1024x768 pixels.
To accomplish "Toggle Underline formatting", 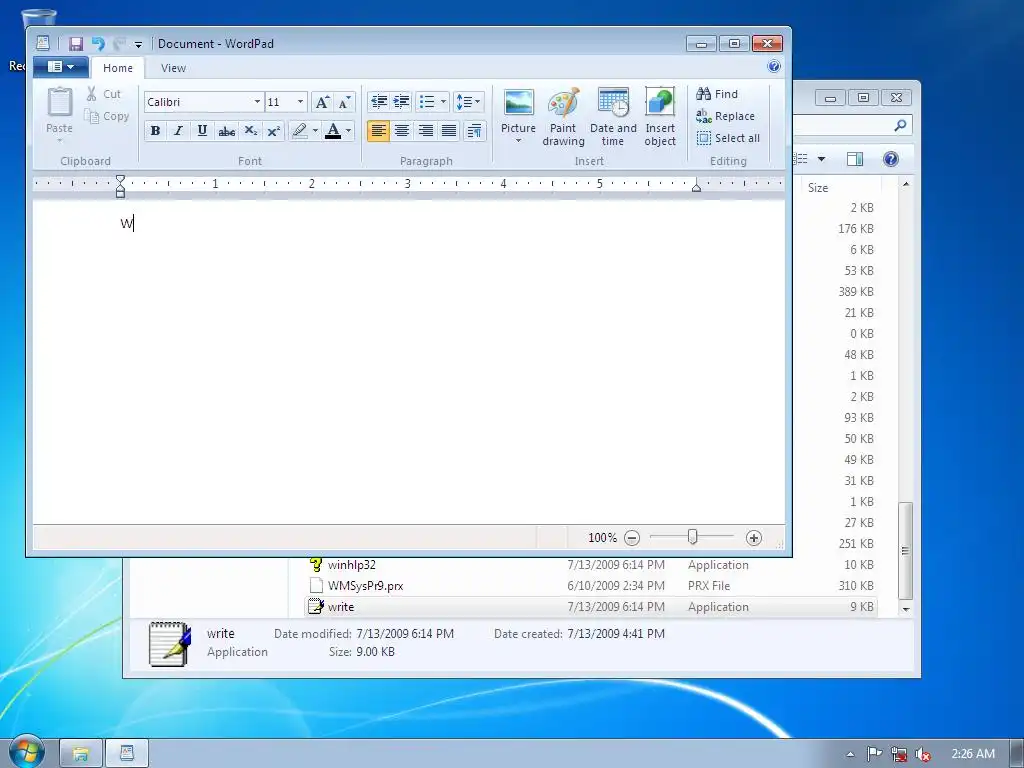I will point(202,131).
